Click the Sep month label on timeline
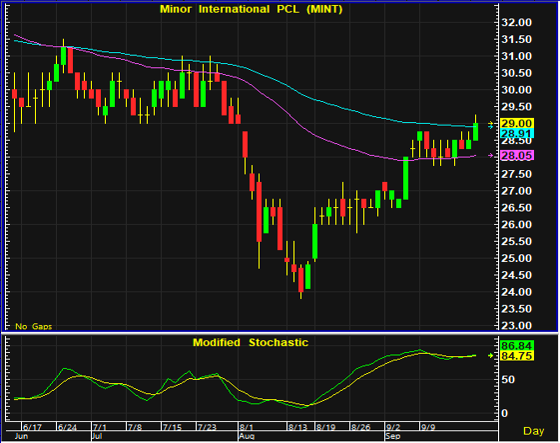Viewport: 560px width, 443px height. pos(393,437)
